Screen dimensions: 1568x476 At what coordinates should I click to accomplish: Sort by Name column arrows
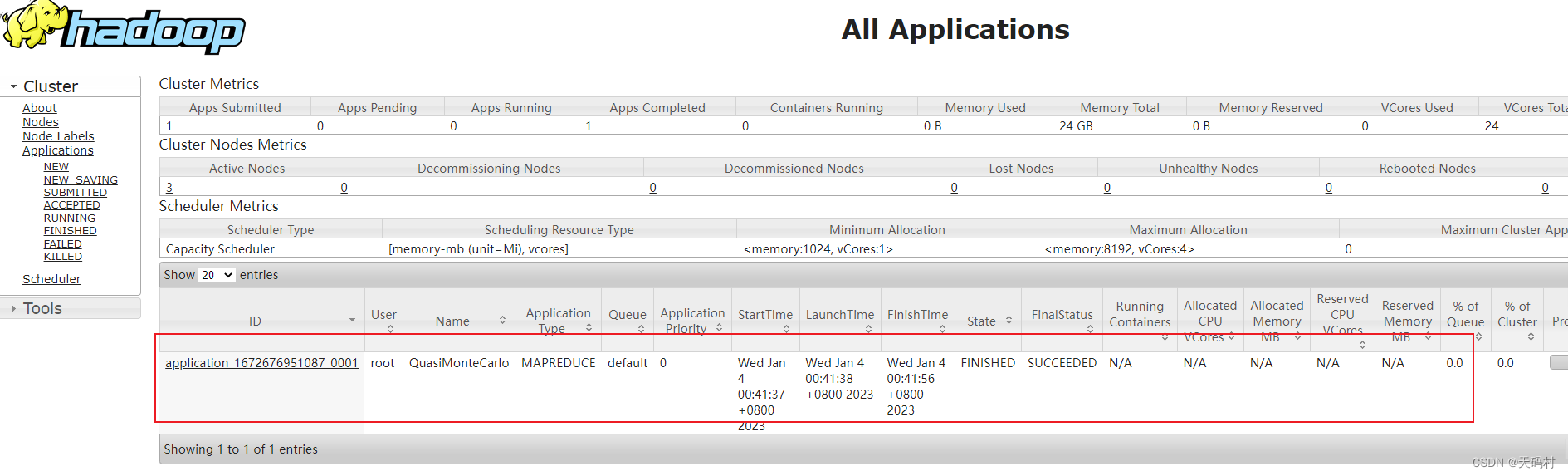click(502, 321)
